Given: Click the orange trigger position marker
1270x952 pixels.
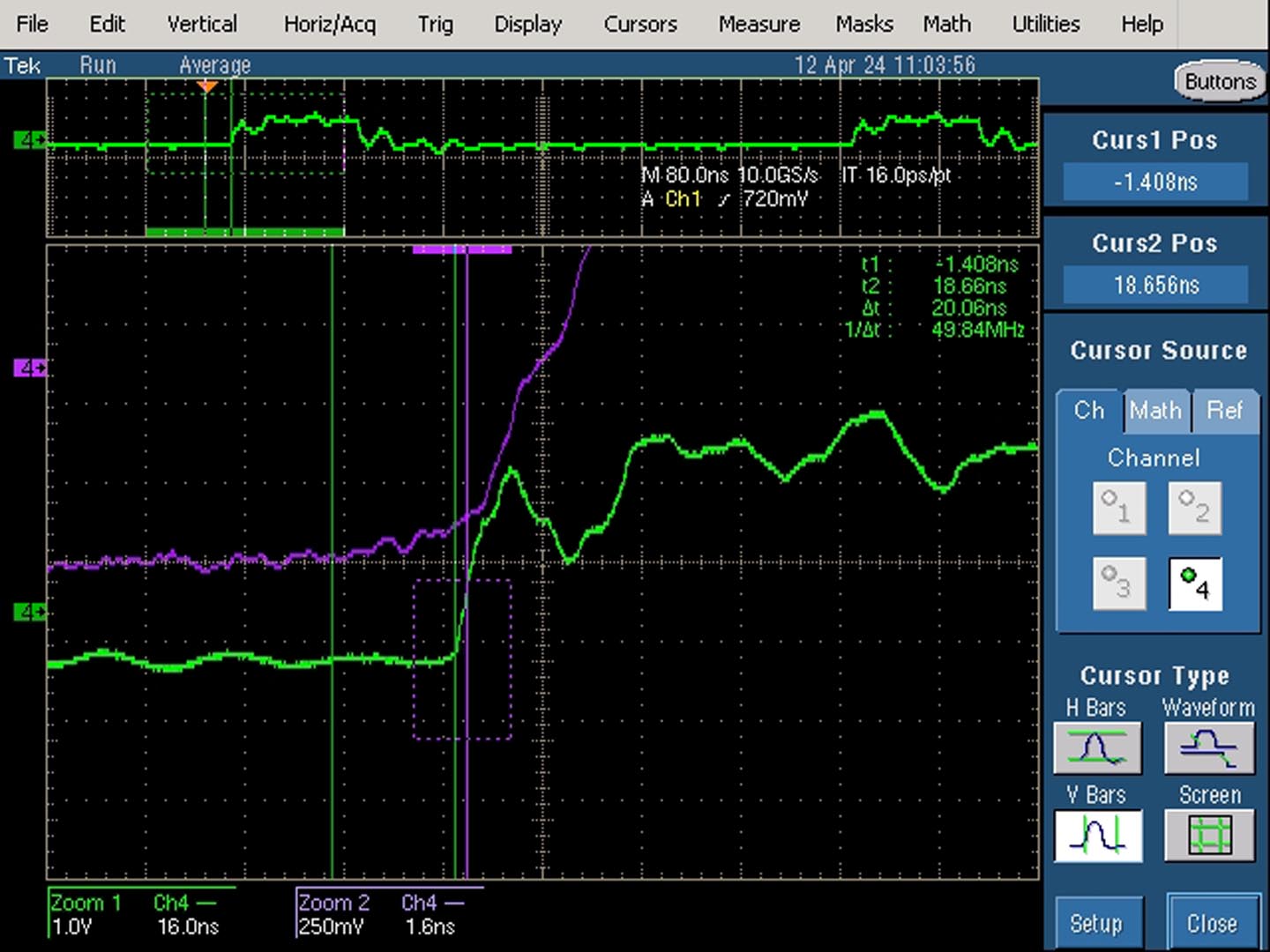Looking at the screenshot, I should (x=207, y=86).
